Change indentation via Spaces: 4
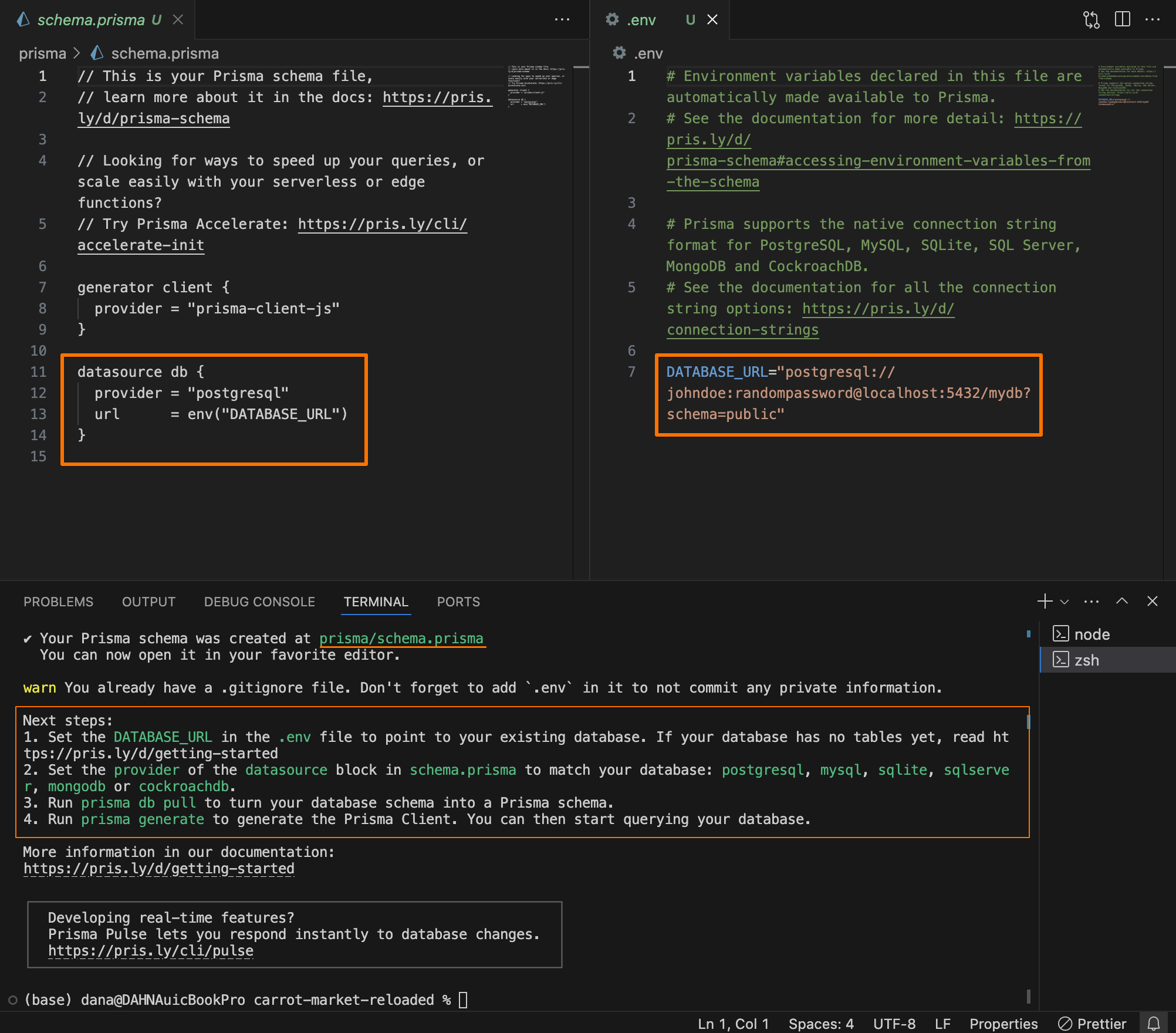Viewport: 1176px width, 1033px height. 821,1024
